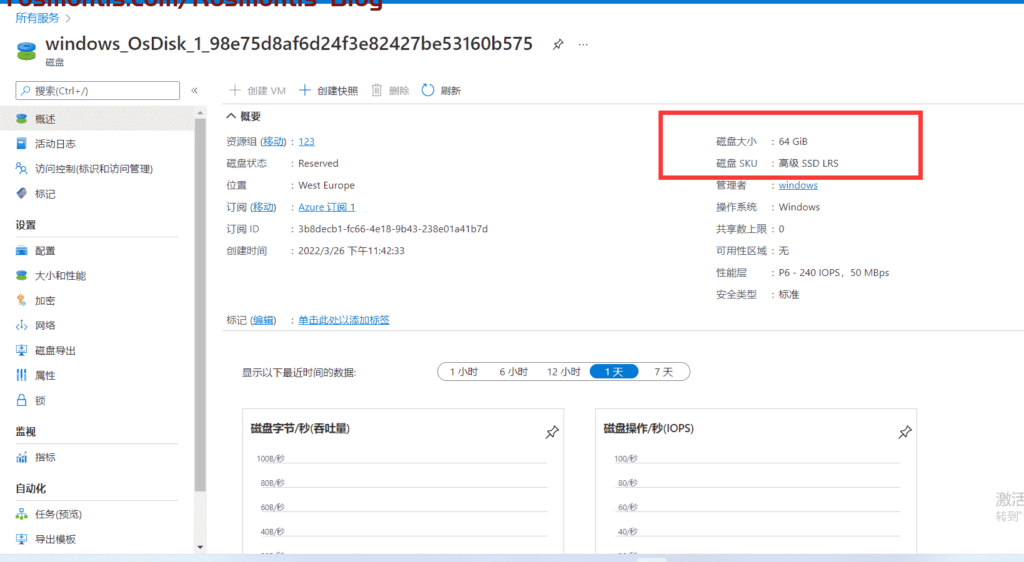Viewport: 1024px width, 562px height.
Task: Click sidebar scrollbar down arrow
Action: click(x=200, y=547)
